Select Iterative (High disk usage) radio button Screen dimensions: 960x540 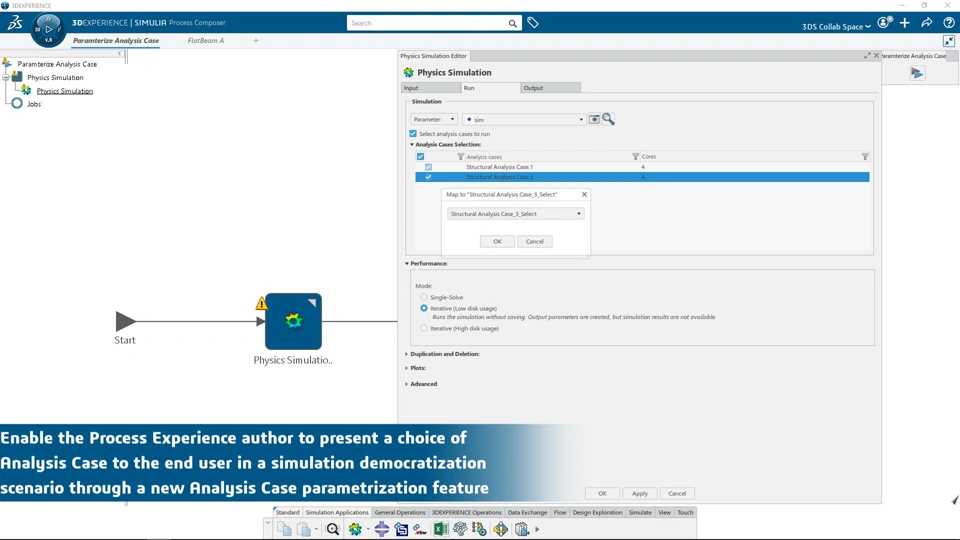pyautogui.click(x=424, y=328)
